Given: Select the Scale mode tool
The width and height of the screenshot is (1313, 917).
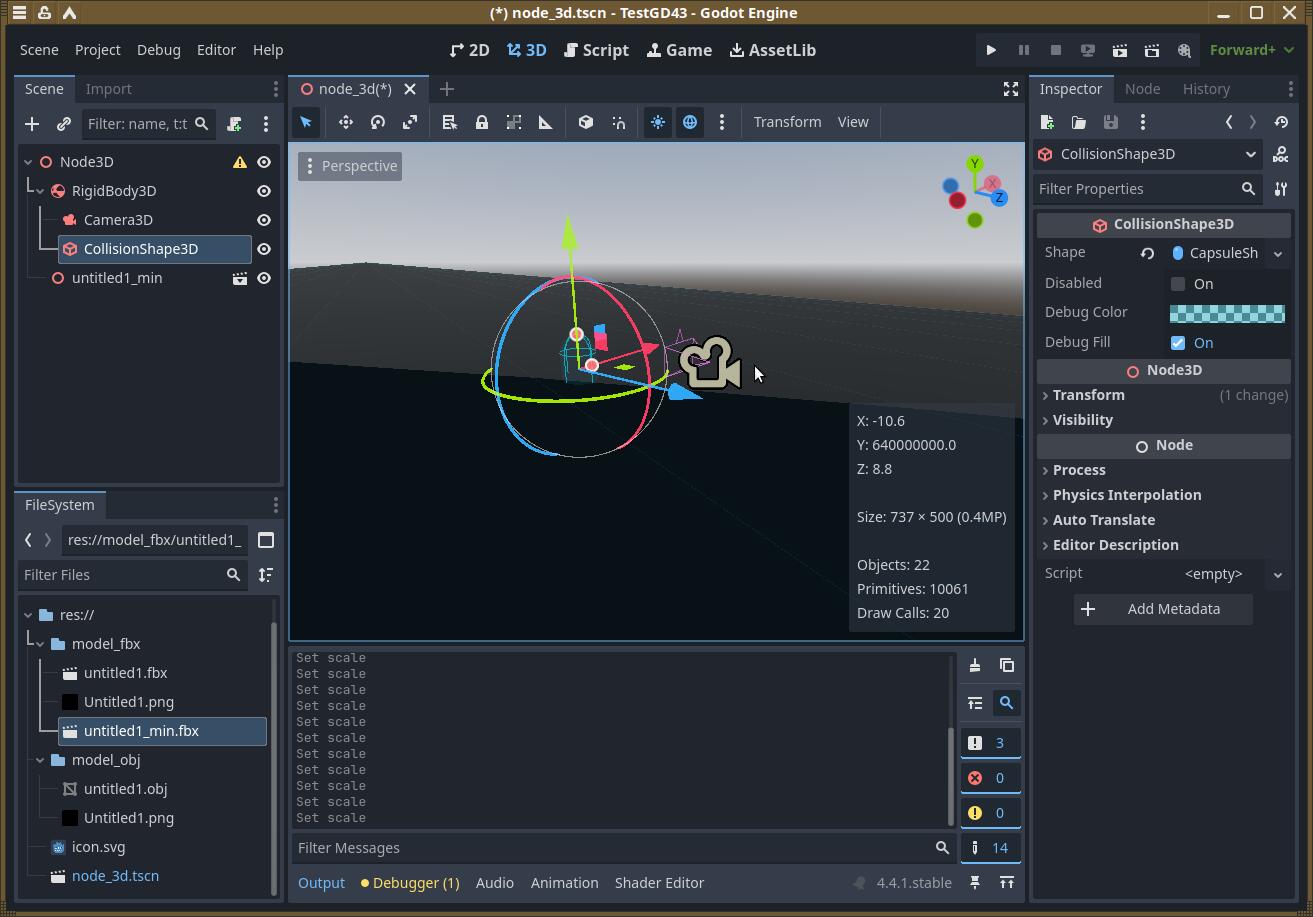Looking at the screenshot, I should click(410, 122).
